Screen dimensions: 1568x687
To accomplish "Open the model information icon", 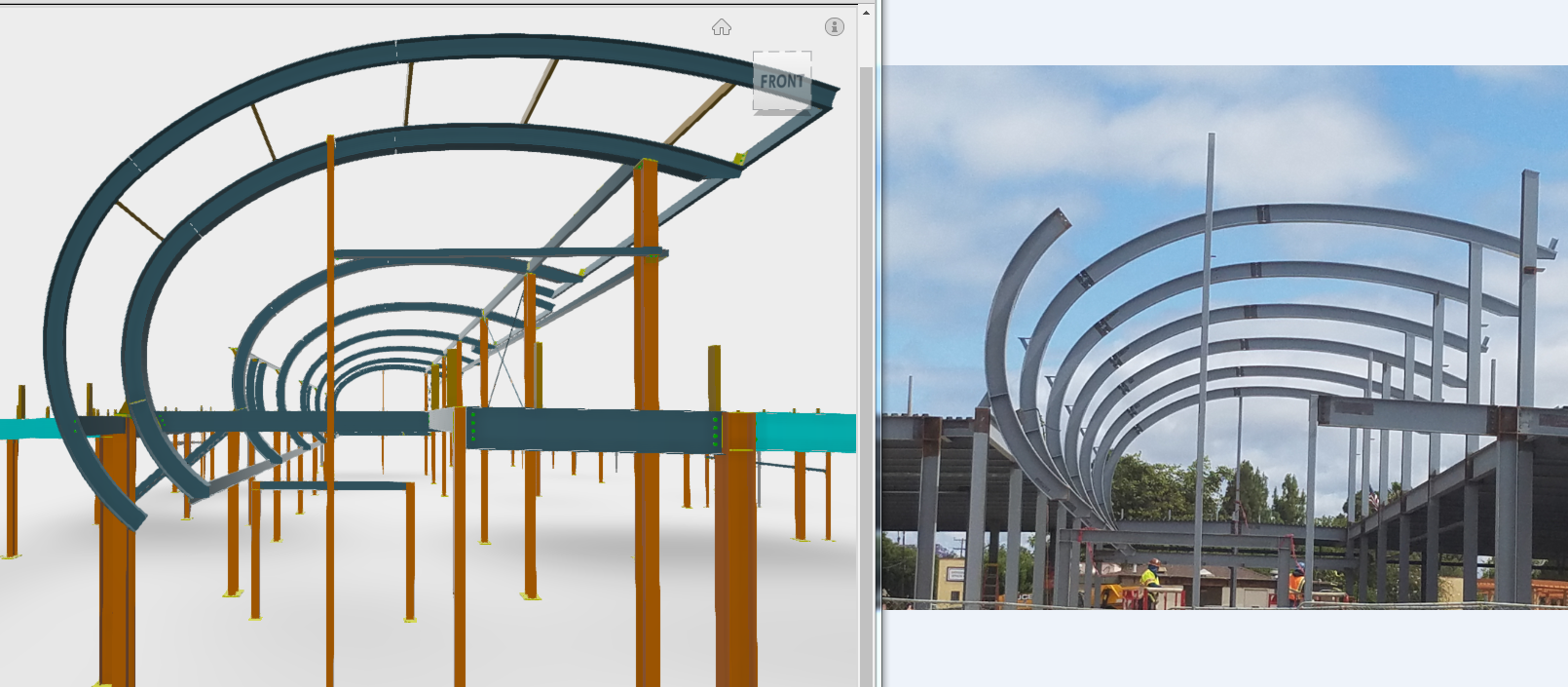I will 835,26.
